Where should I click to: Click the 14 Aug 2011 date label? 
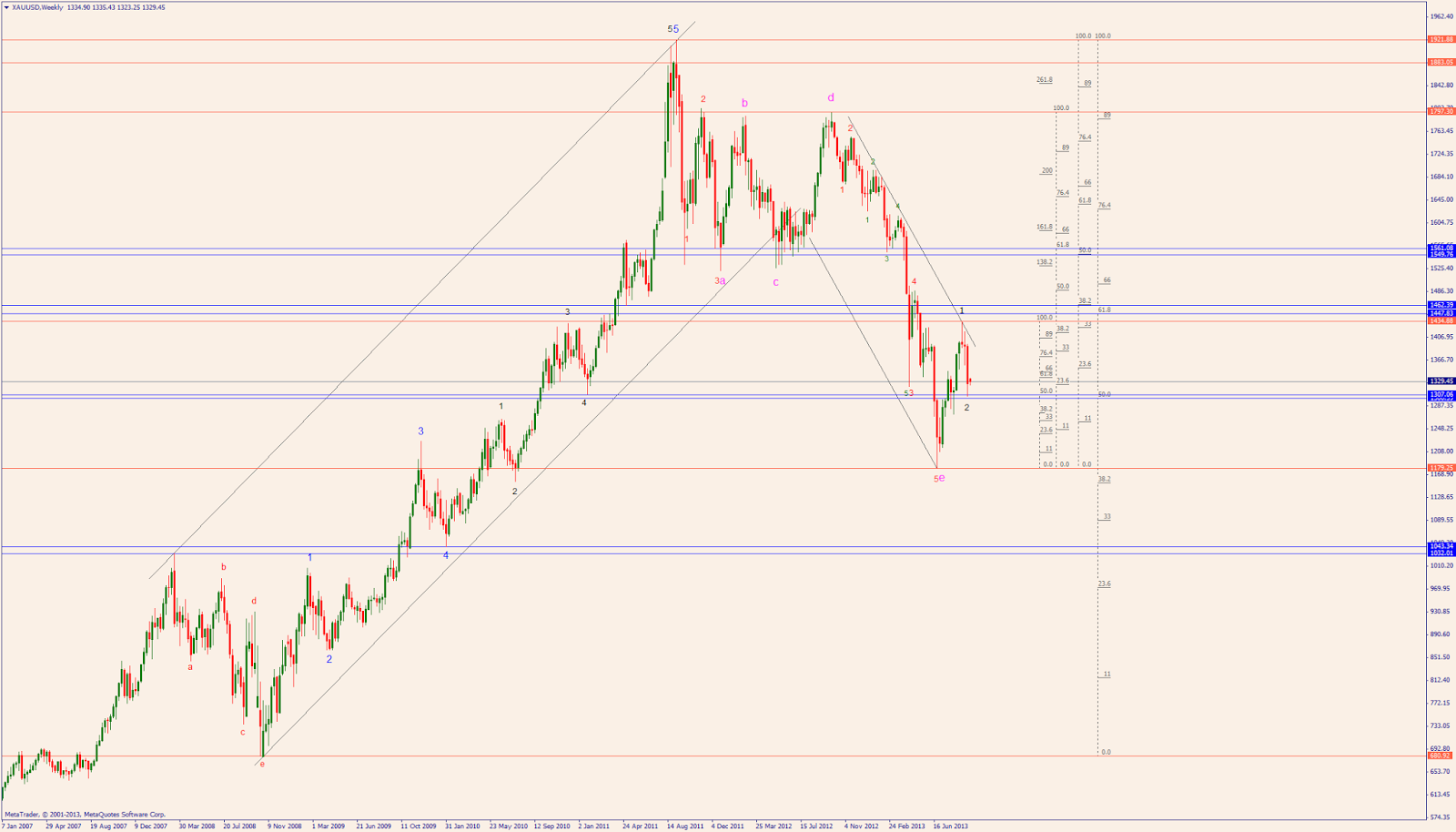[x=685, y=826]
